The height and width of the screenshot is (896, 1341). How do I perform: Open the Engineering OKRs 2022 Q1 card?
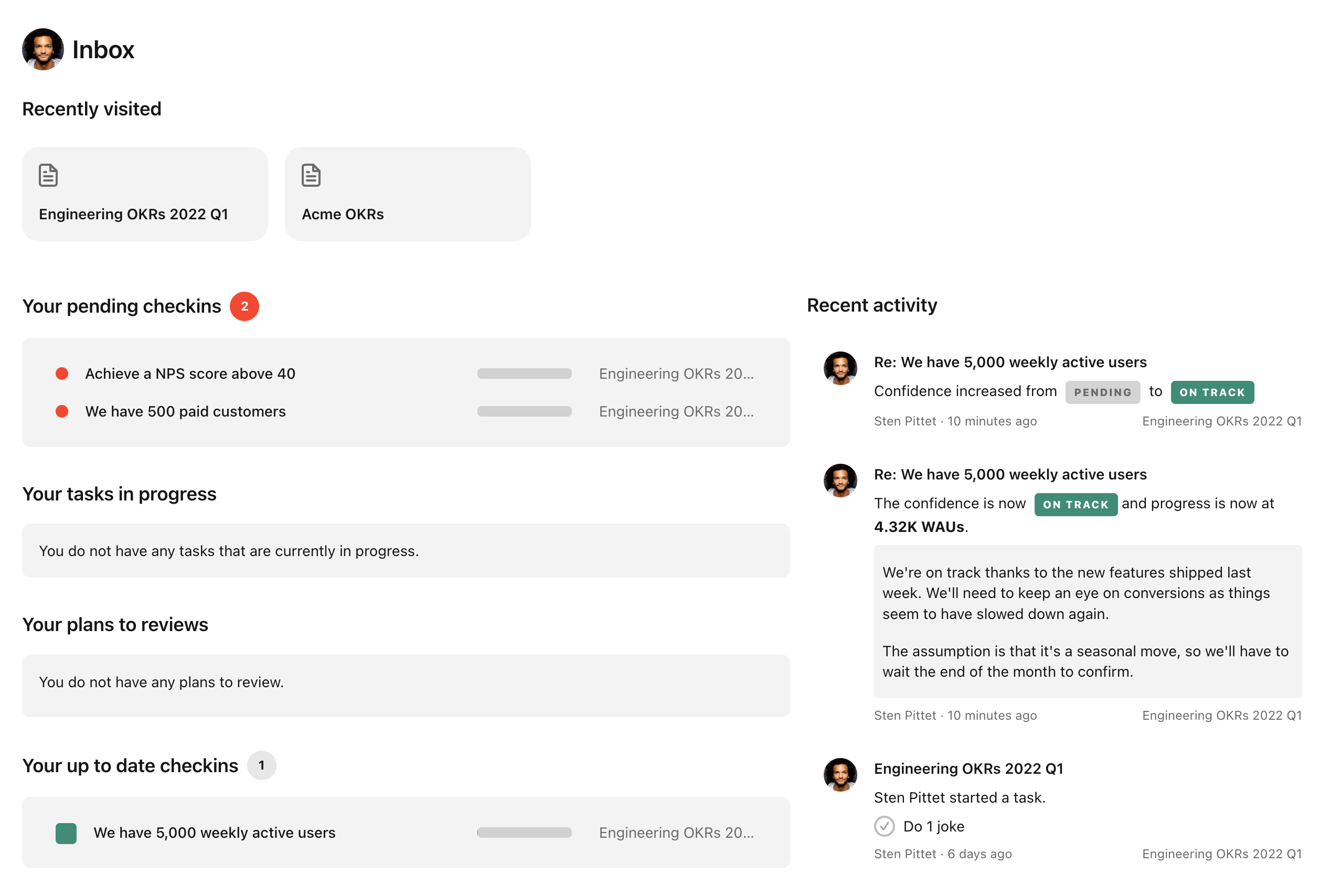pyautogui.click(x=145, y=194)
